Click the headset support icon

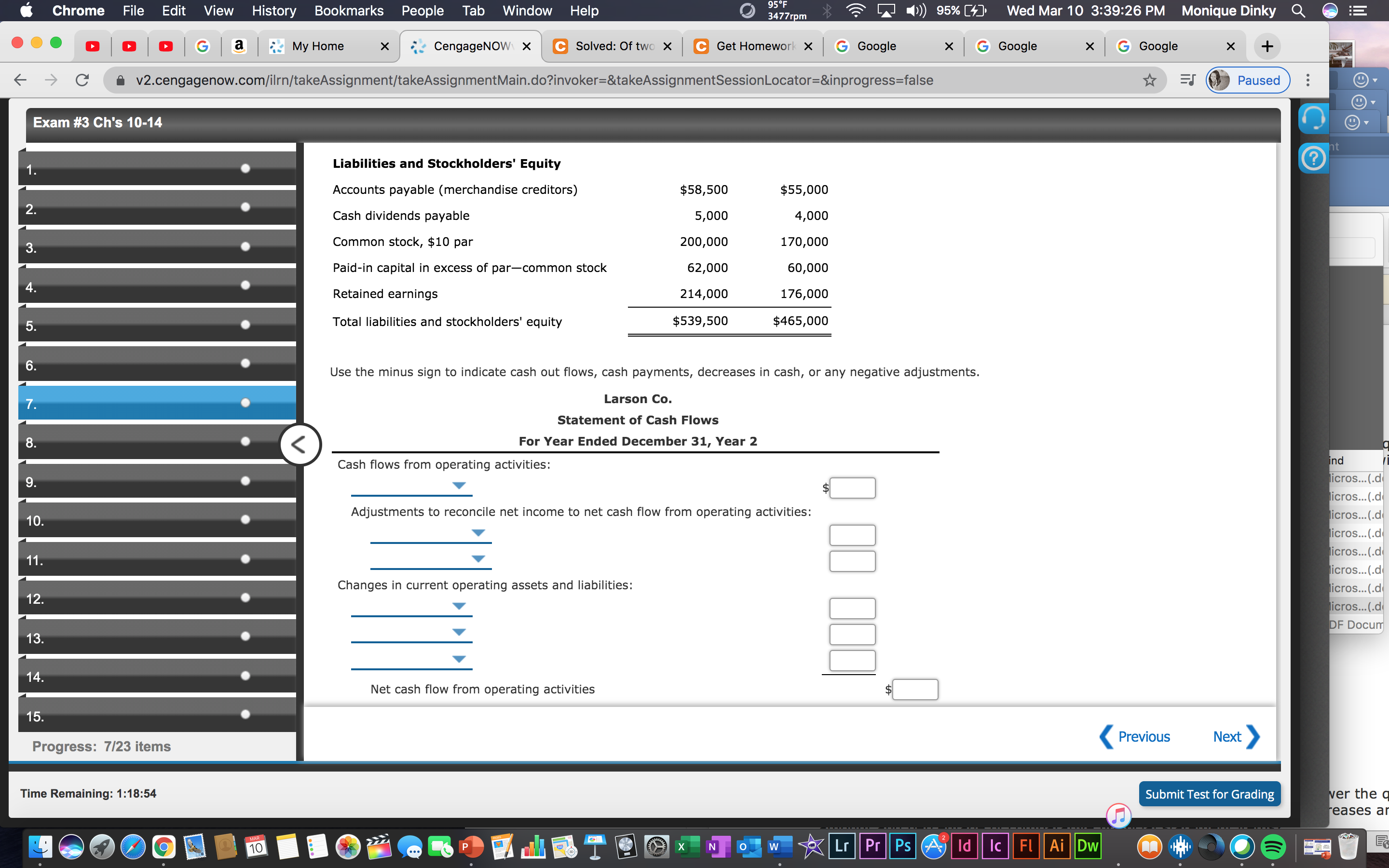point(1313,118)
